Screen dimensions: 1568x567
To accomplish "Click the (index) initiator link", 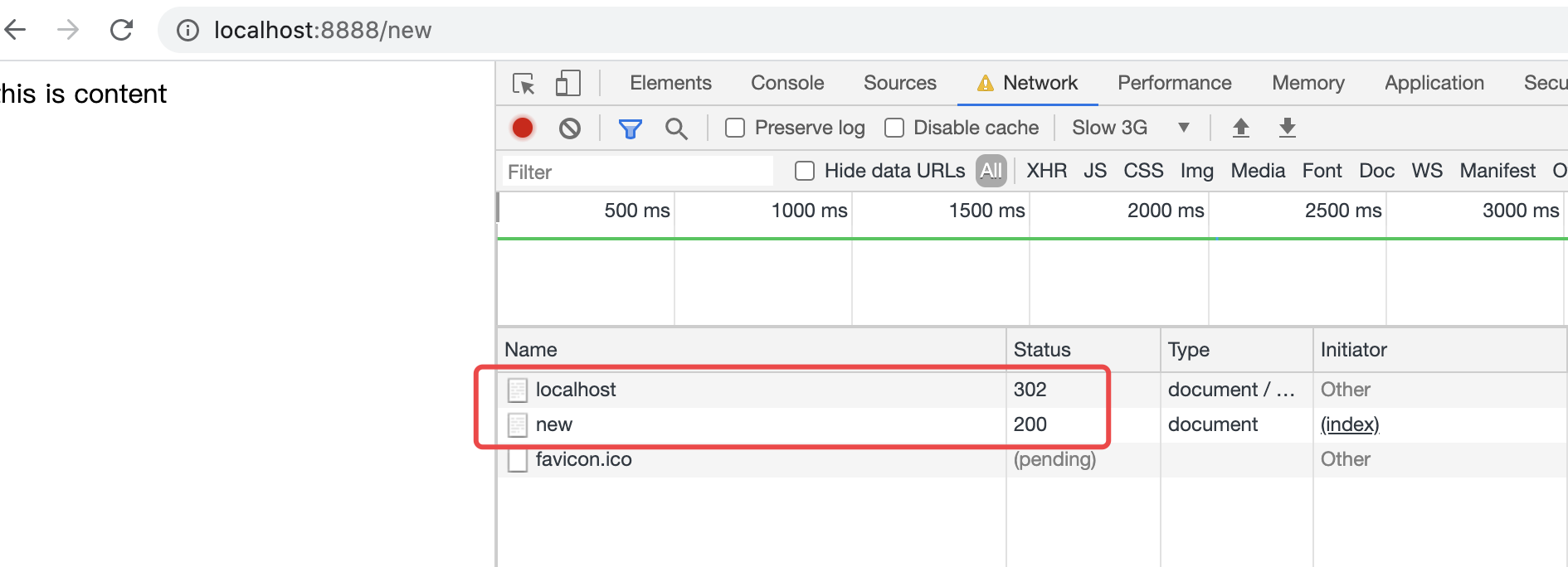I will pos(1350,424).
